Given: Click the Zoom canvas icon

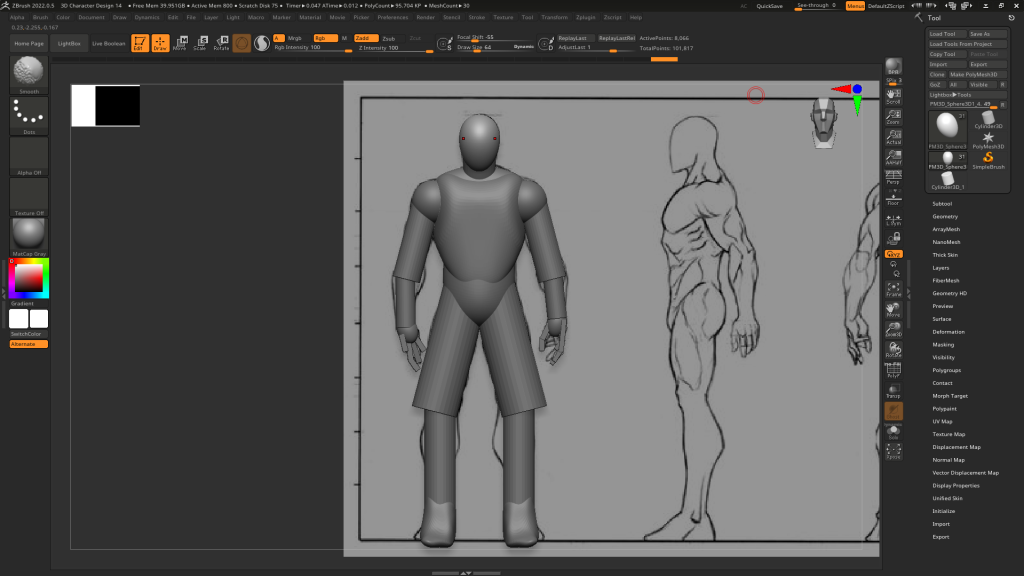Looking at the screenshot, I should tap(893, 118).
